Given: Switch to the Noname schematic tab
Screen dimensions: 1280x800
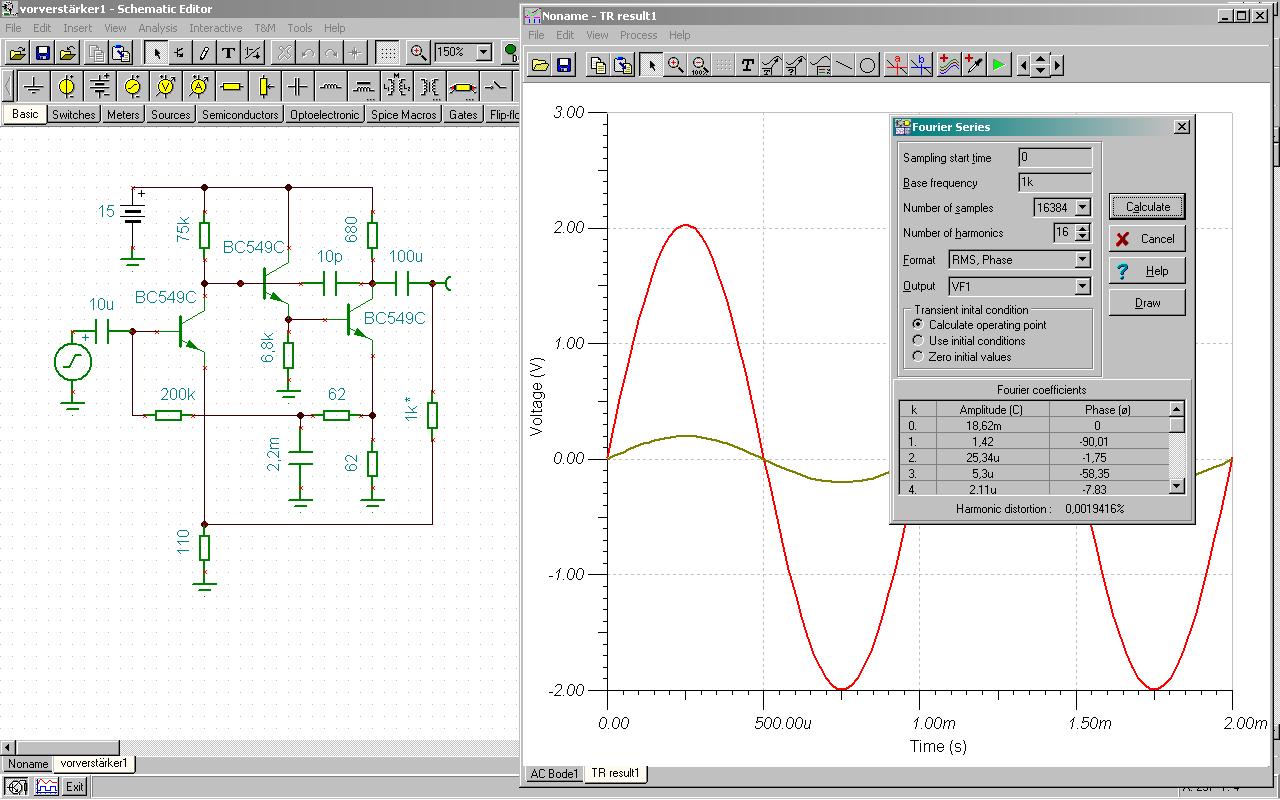Looking at the screenshot, I should [28, 764].
